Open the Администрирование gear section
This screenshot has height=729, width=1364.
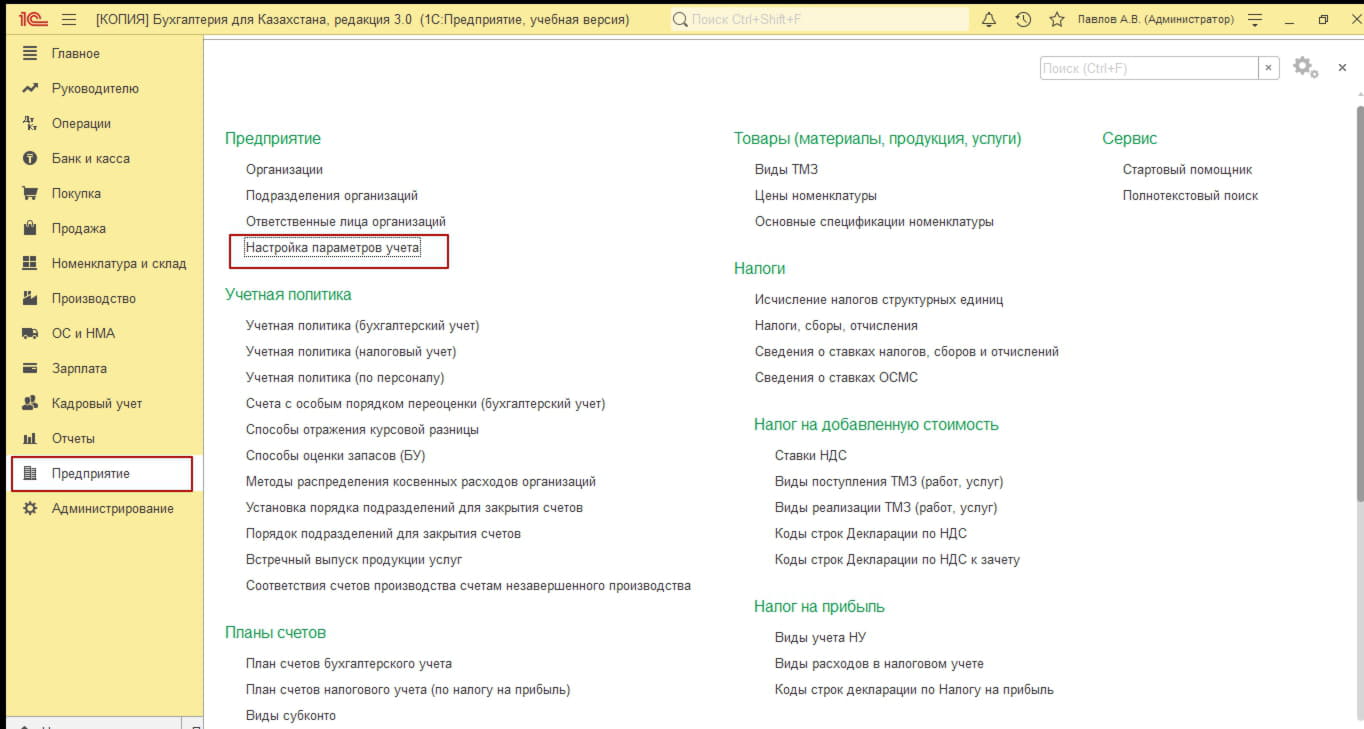(x=112, y=508)
